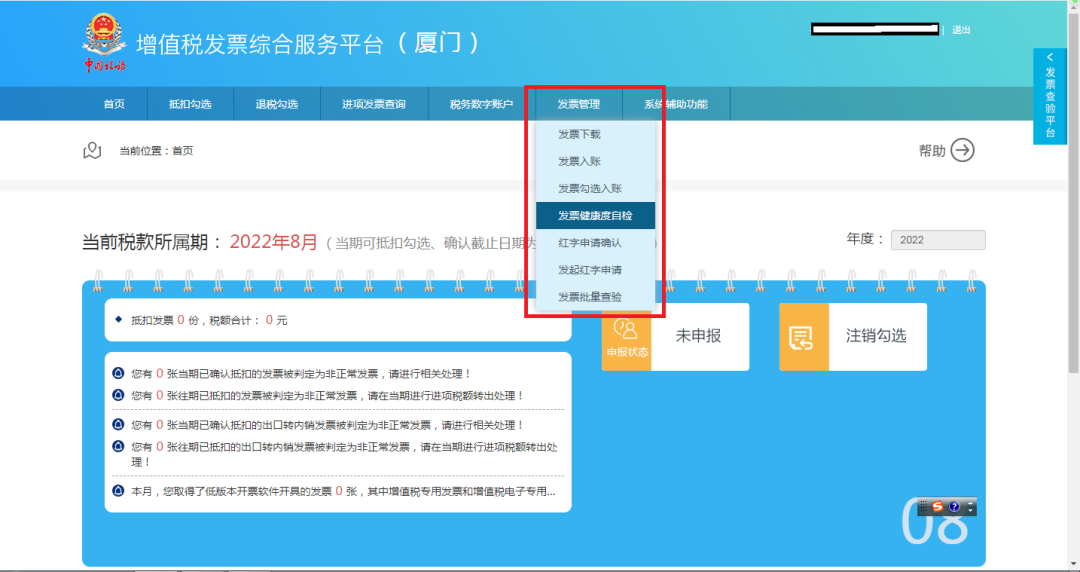Open the 发票管理 dropdown menu
This screenshot has width=1080, height=572.
click(579, 104)
